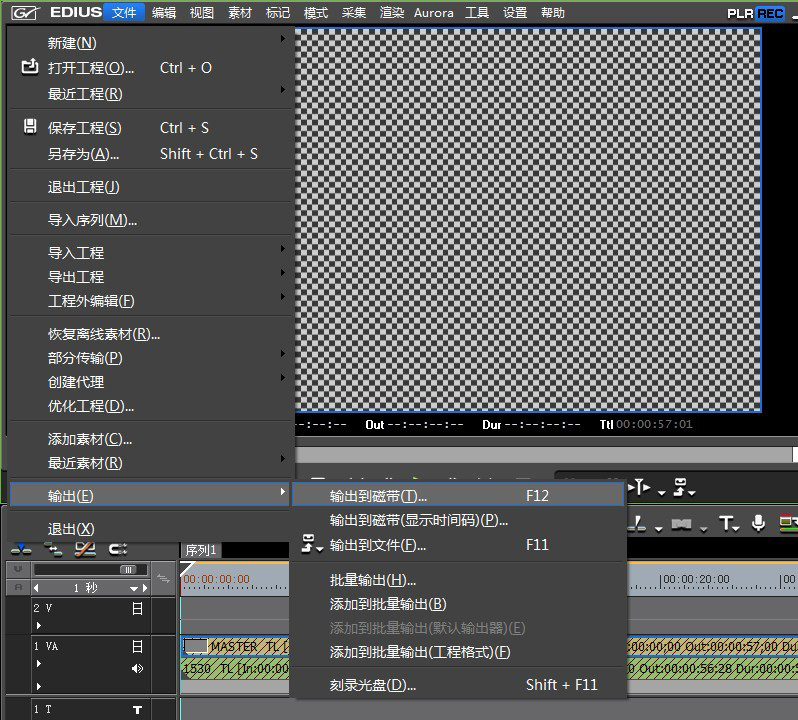Click the save project floppy disk icon
The width and height of the screenshot is (798, 720).
30,126
